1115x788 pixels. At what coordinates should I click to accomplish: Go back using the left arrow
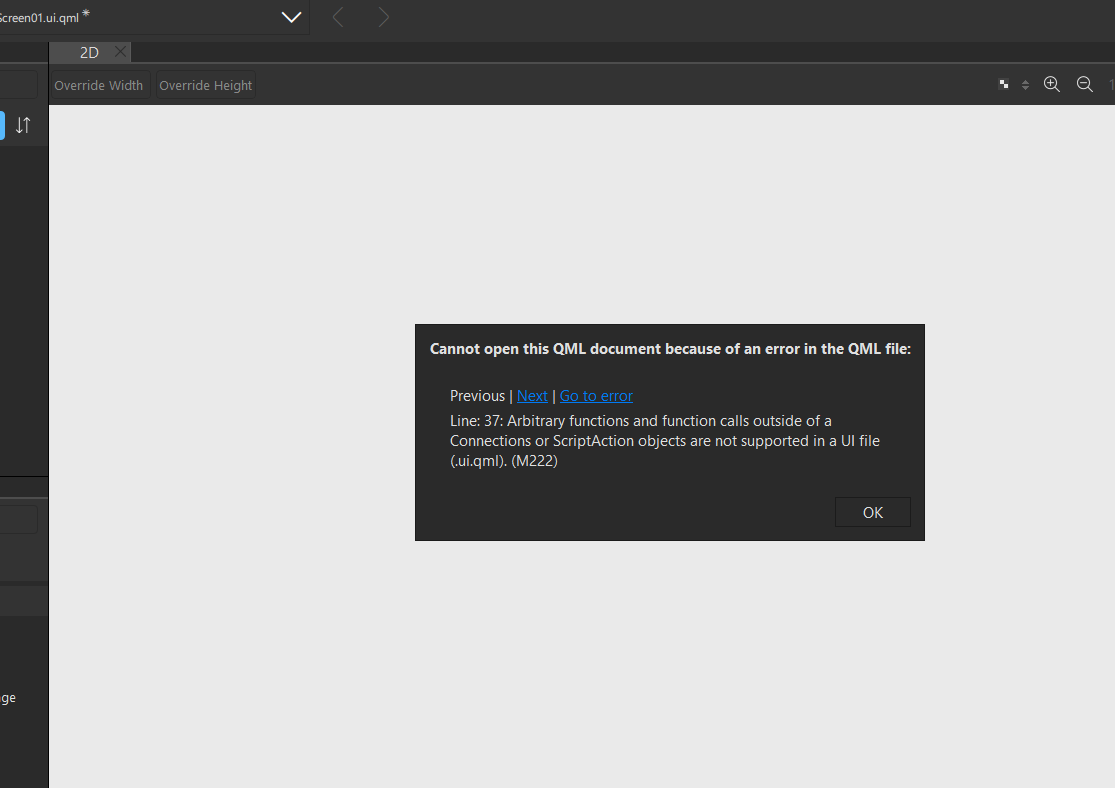pos(338,17)
